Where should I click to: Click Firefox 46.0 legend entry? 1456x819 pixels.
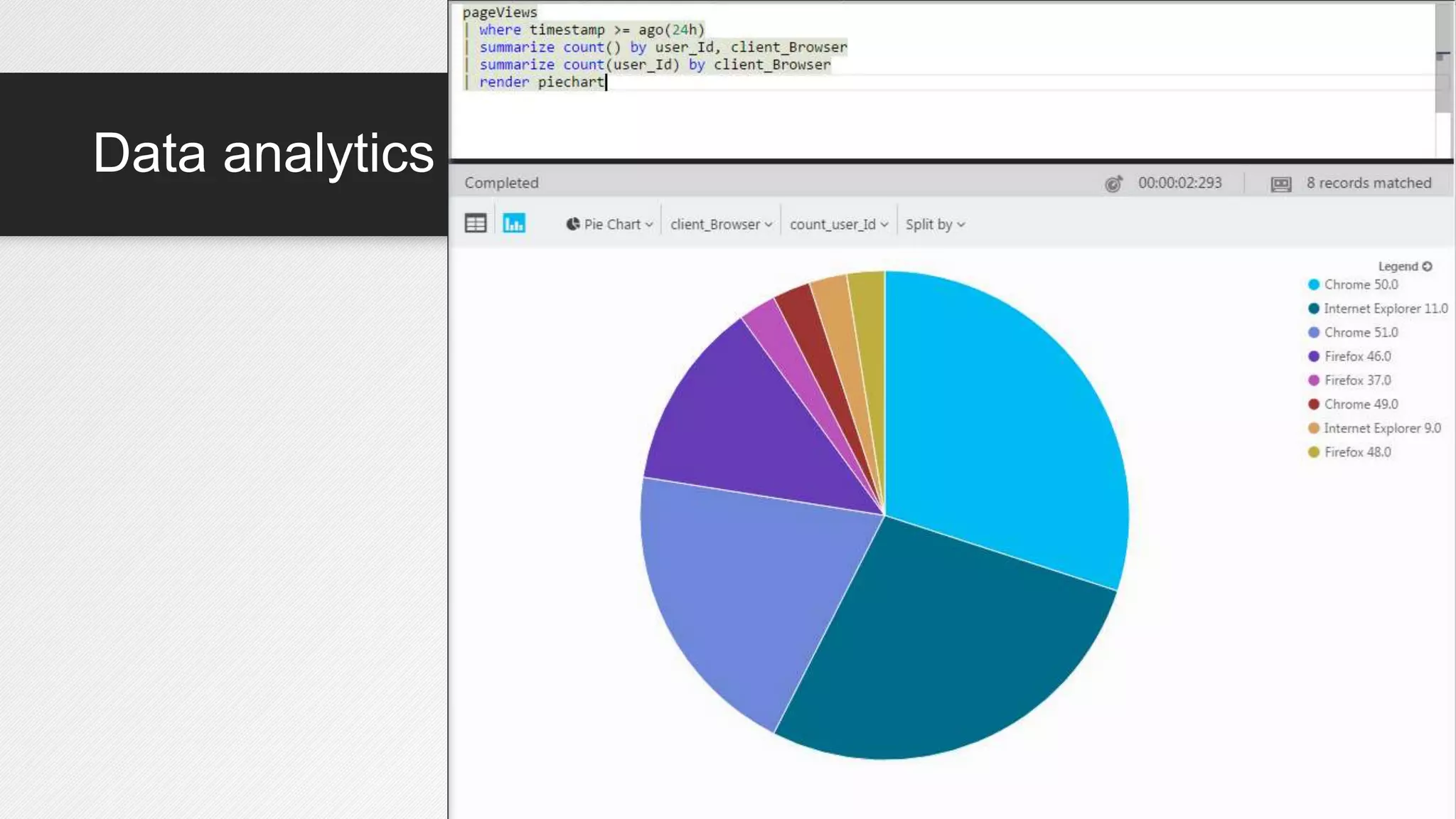pyautogui.click(x=1349, y=356)
